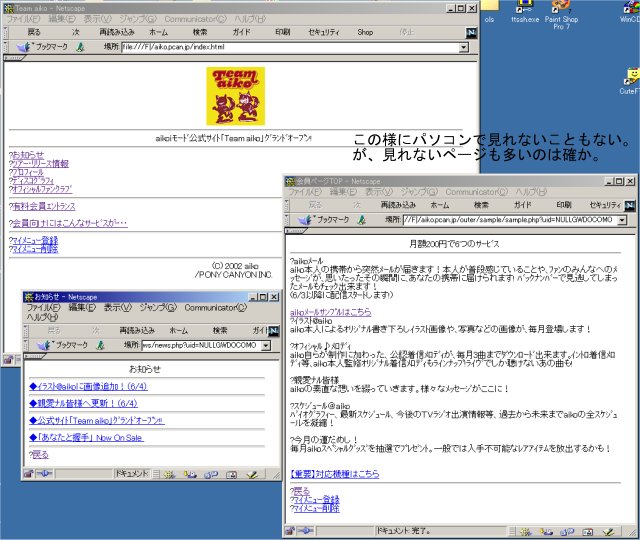Open Mailbox icon in 会員ページTOP status bar
The height and width of the screenshot is (540, 640).
(547, 531)
